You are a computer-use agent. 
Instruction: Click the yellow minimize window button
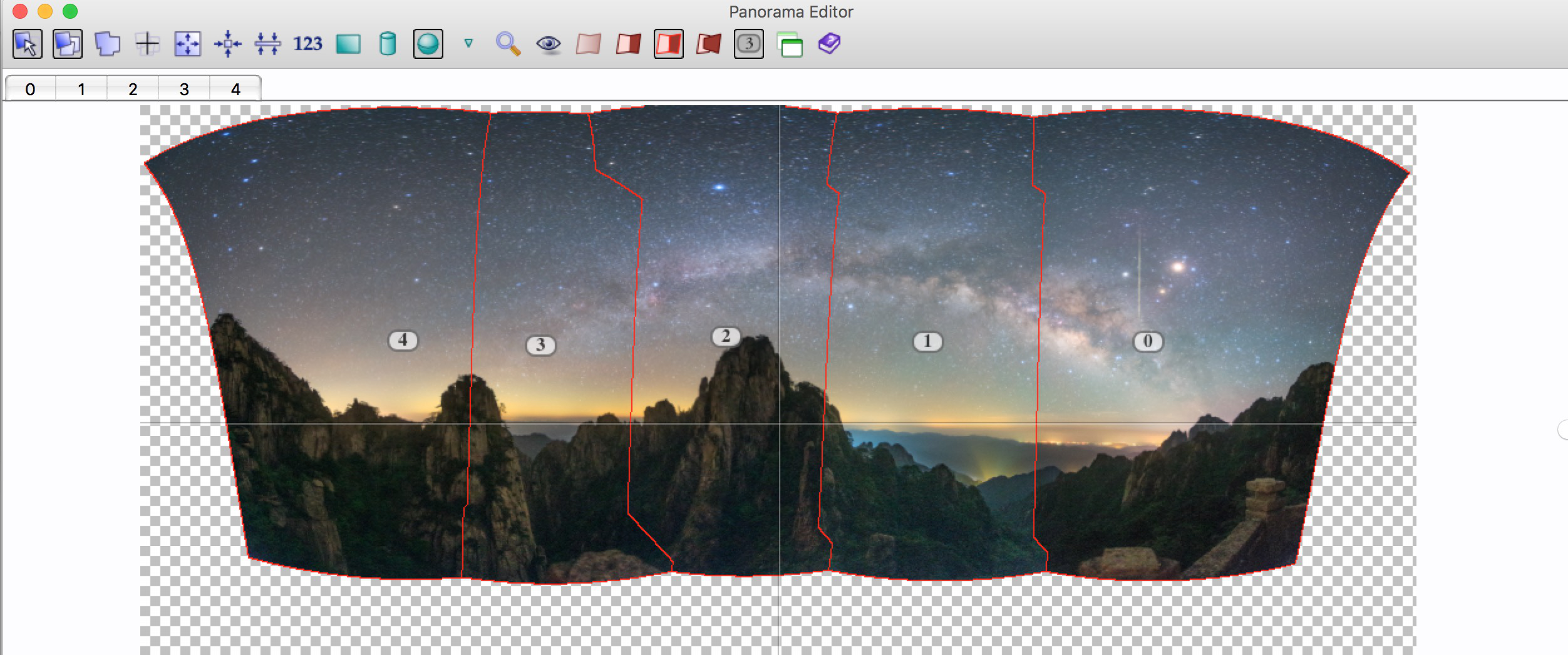(45, 11)
